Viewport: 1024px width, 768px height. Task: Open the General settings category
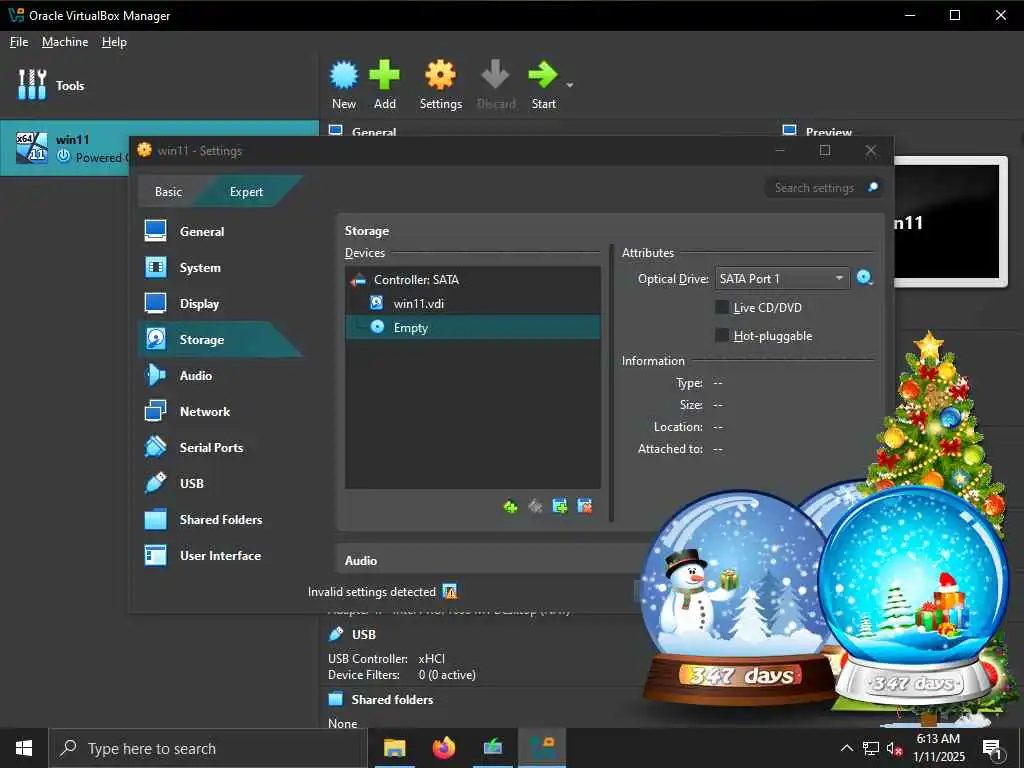coord(202,231)
